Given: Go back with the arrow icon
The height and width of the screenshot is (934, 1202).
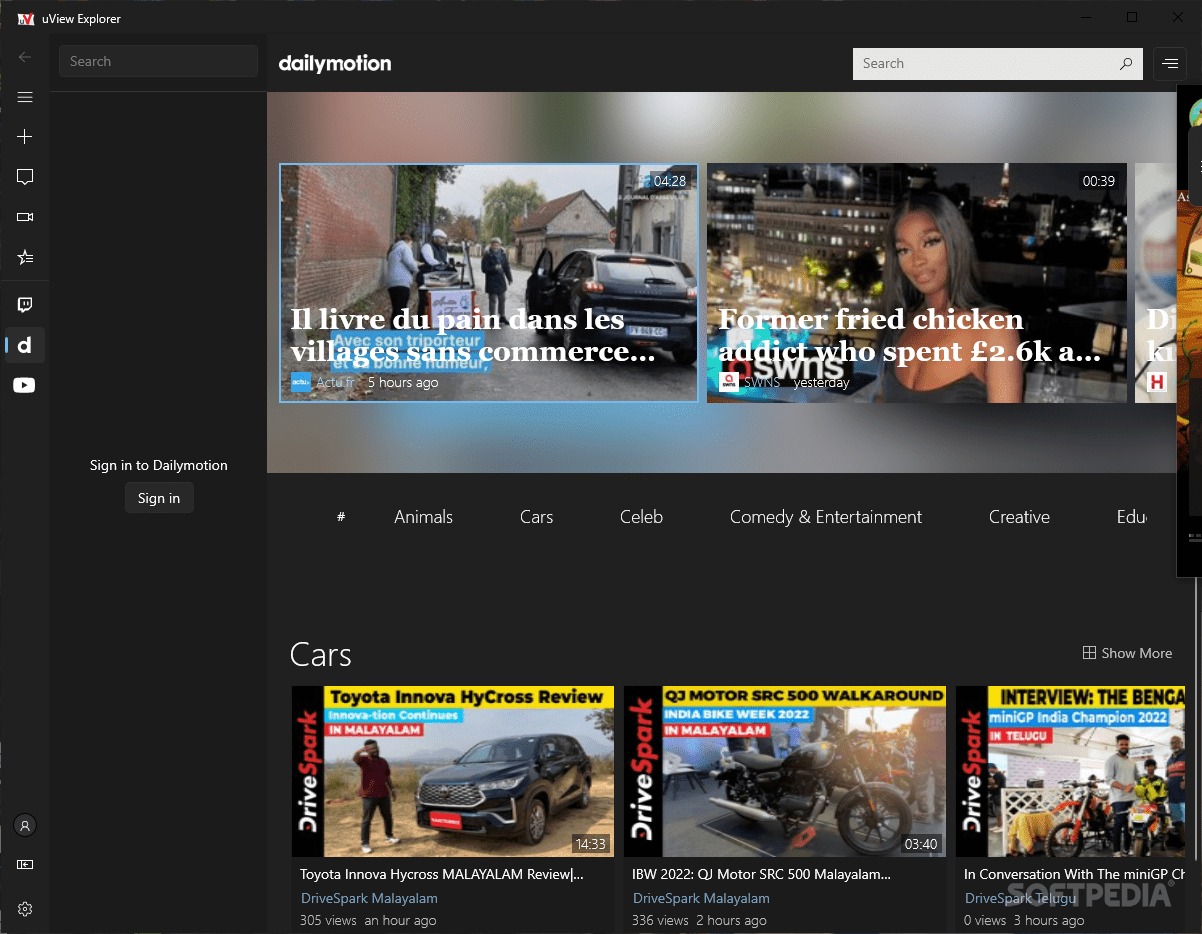Looking at the screenshot, I should pyautogui.click(x=25, y=57).
